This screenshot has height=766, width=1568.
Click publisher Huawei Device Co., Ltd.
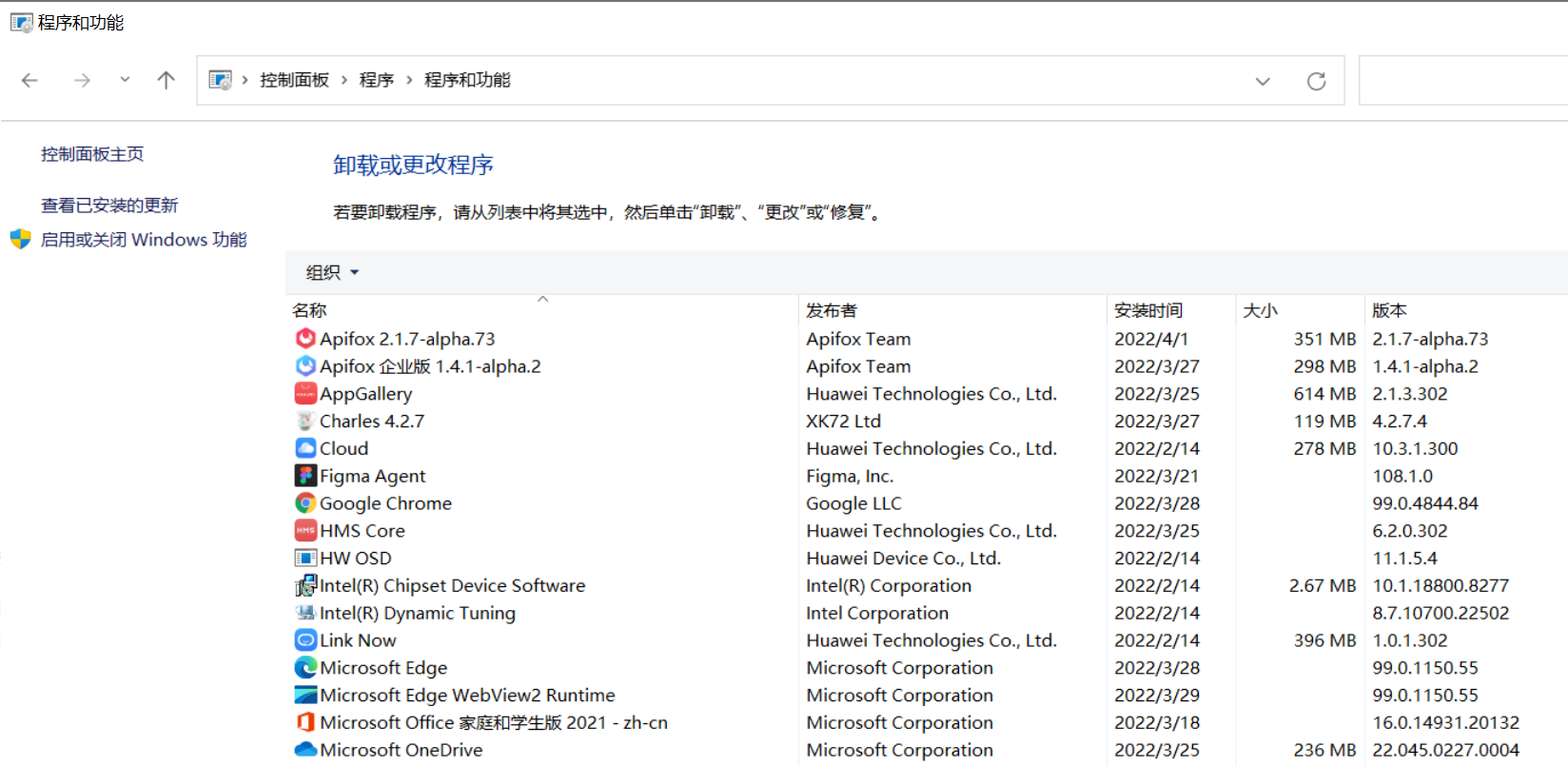point(903,558)
